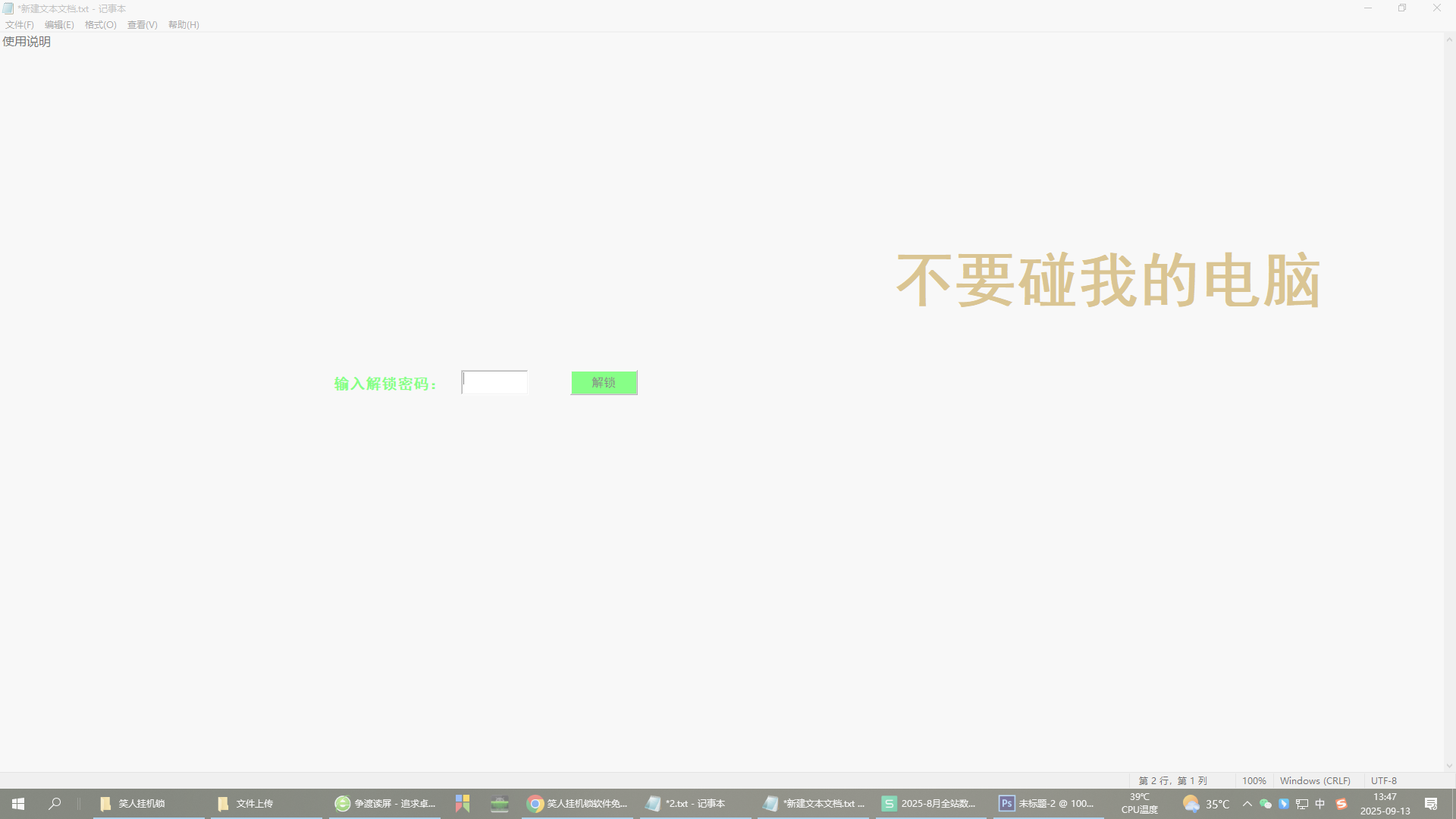Open the 文件(F) menu
Screen dimensions: 1456x819
coord(20,25)
